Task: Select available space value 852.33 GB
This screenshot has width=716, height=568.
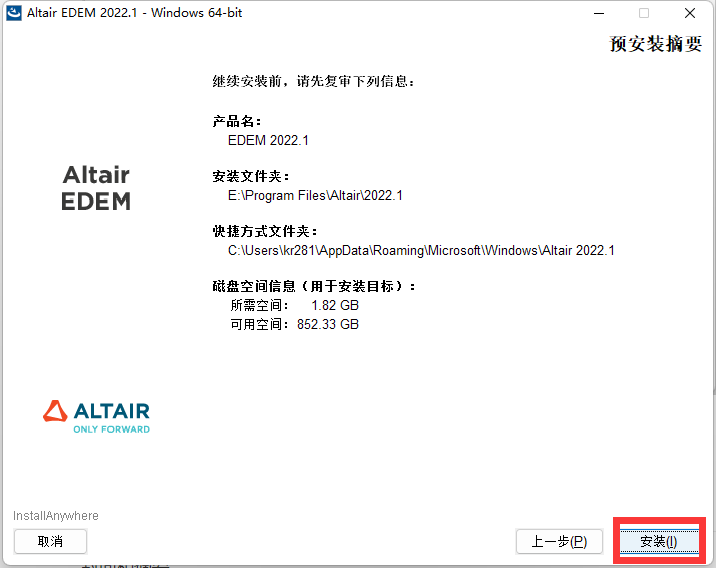Action: (x=328, y=324)
